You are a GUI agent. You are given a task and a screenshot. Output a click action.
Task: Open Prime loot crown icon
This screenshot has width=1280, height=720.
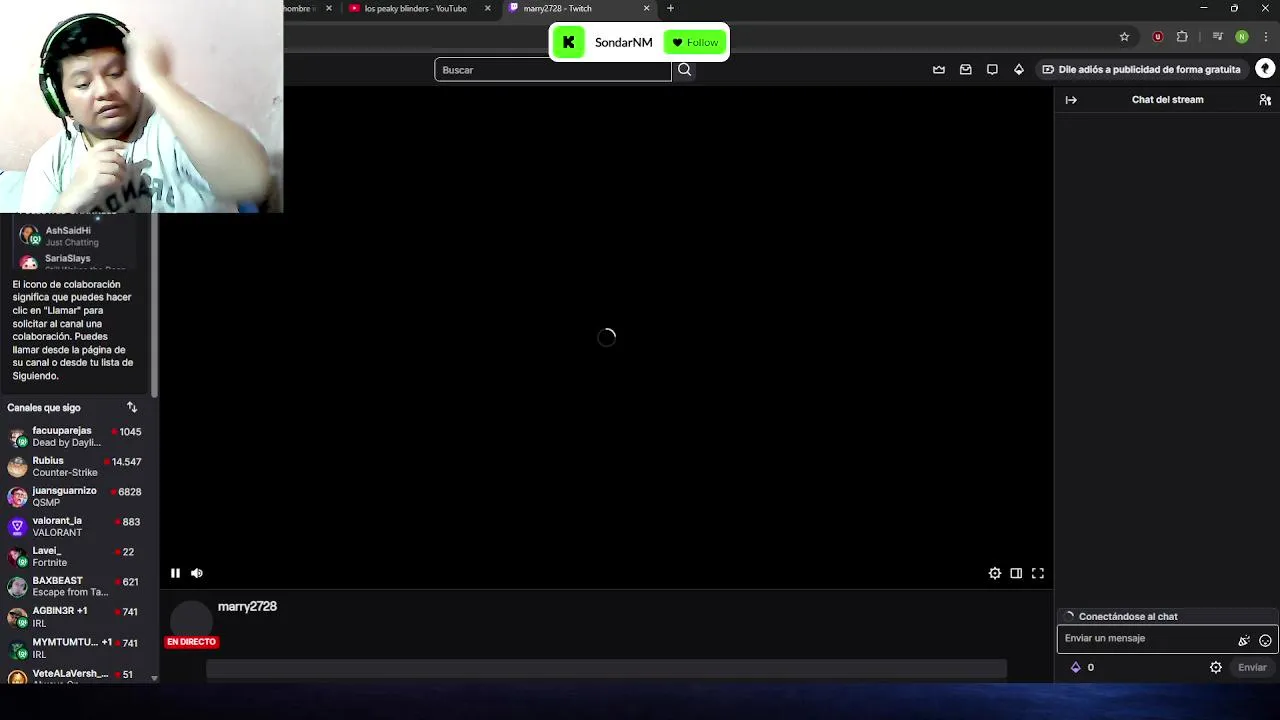[939, 69]
